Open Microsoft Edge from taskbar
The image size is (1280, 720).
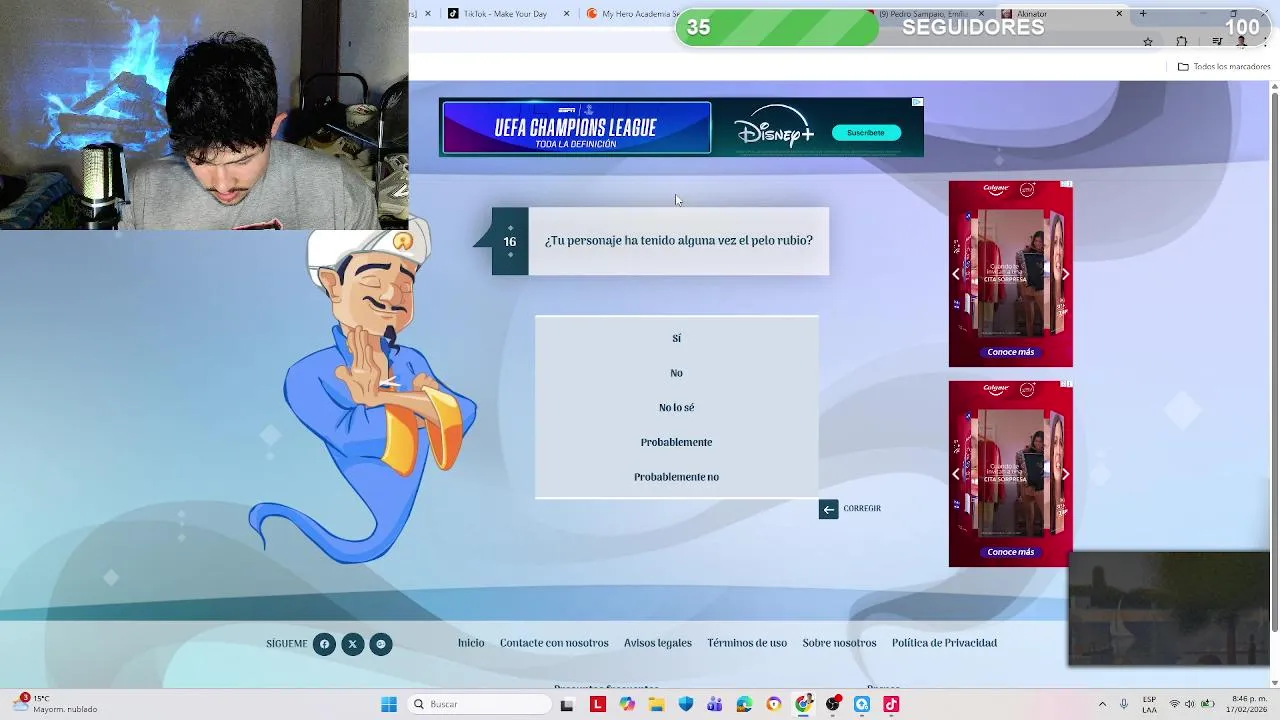tap(744, 705)
